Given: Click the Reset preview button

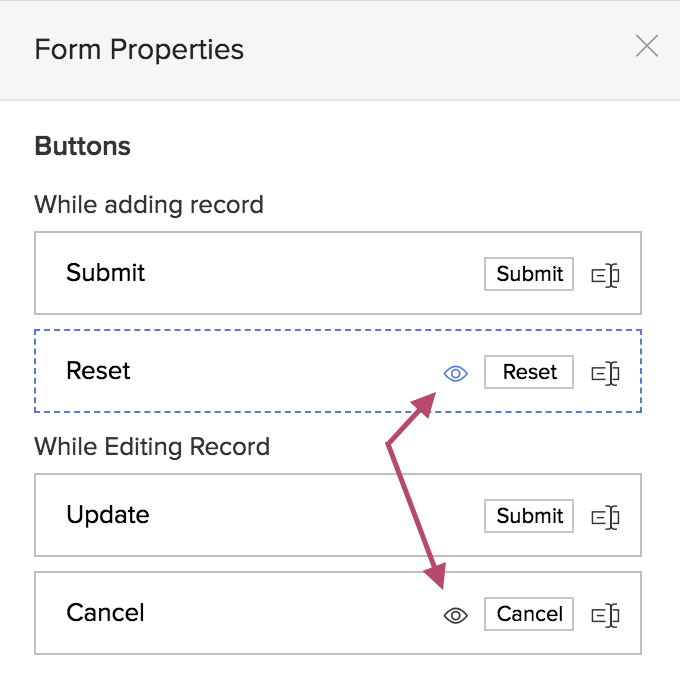Looking at the screenshot, I should 529,372.
